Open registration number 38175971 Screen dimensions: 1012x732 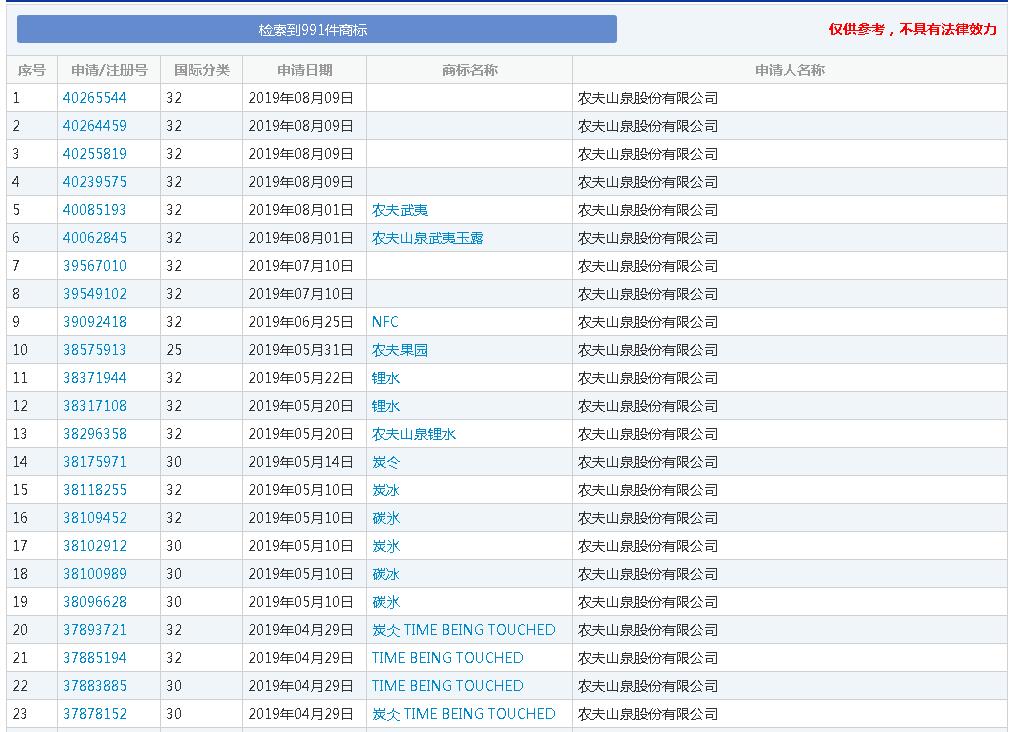[95, 462]
